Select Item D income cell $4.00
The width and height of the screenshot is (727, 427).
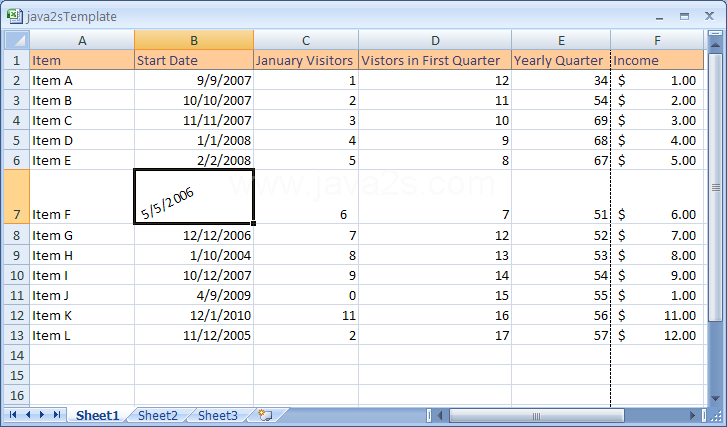657,140
